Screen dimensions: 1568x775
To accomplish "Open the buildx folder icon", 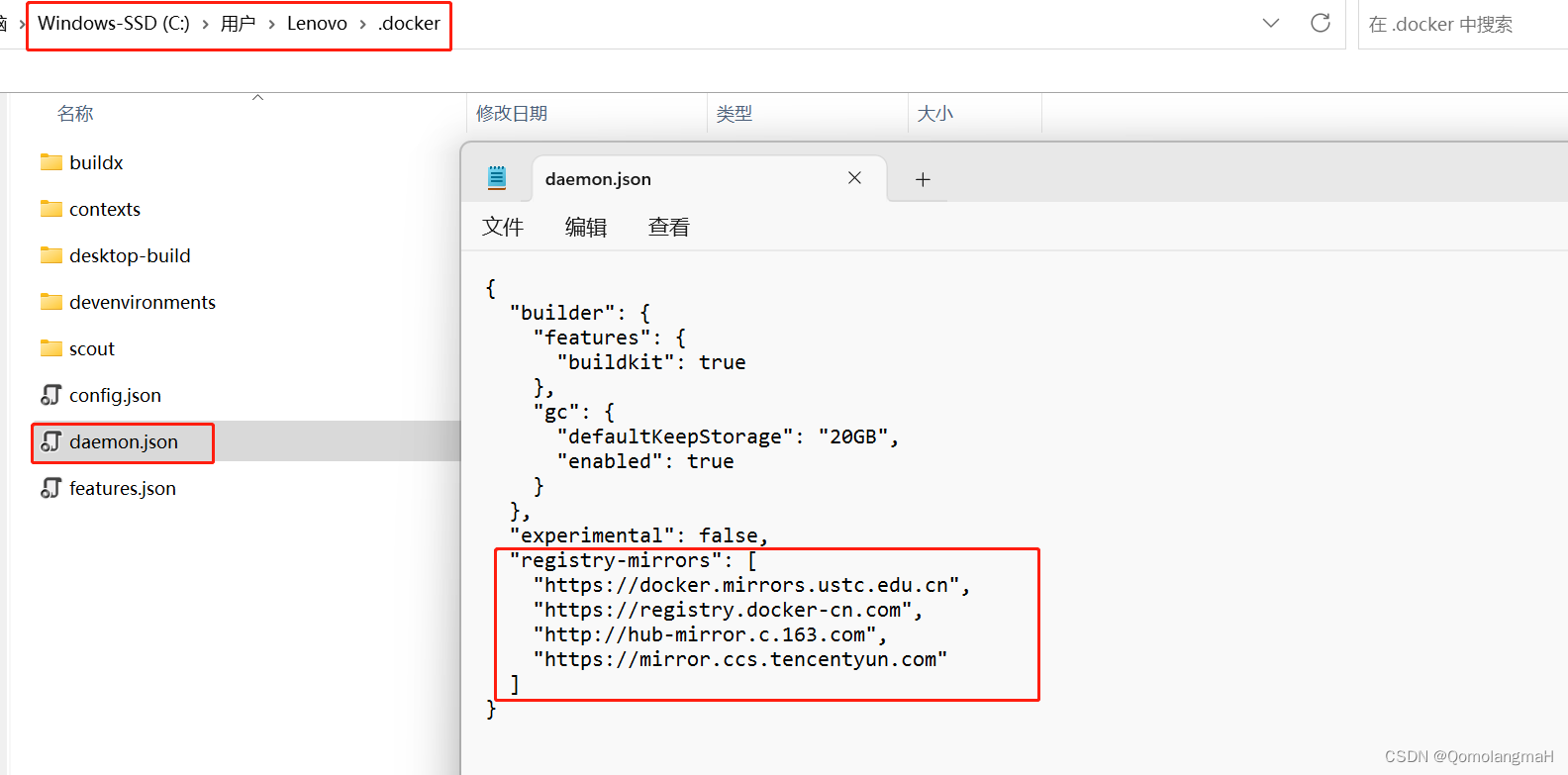I will coord(51,162).
